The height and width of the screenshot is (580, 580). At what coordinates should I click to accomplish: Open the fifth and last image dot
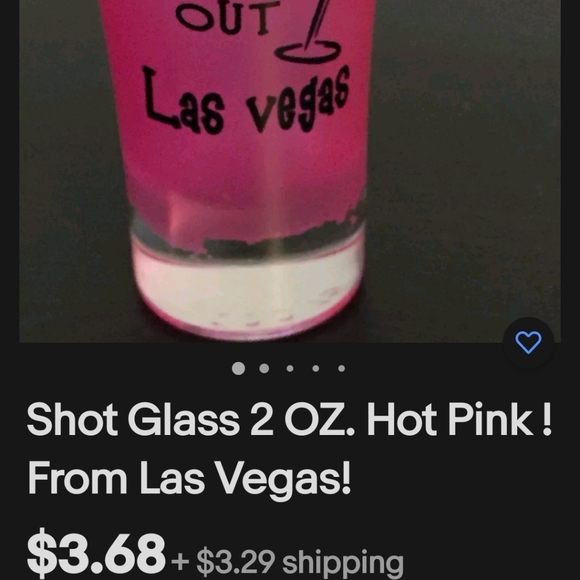tap(341, 368)
